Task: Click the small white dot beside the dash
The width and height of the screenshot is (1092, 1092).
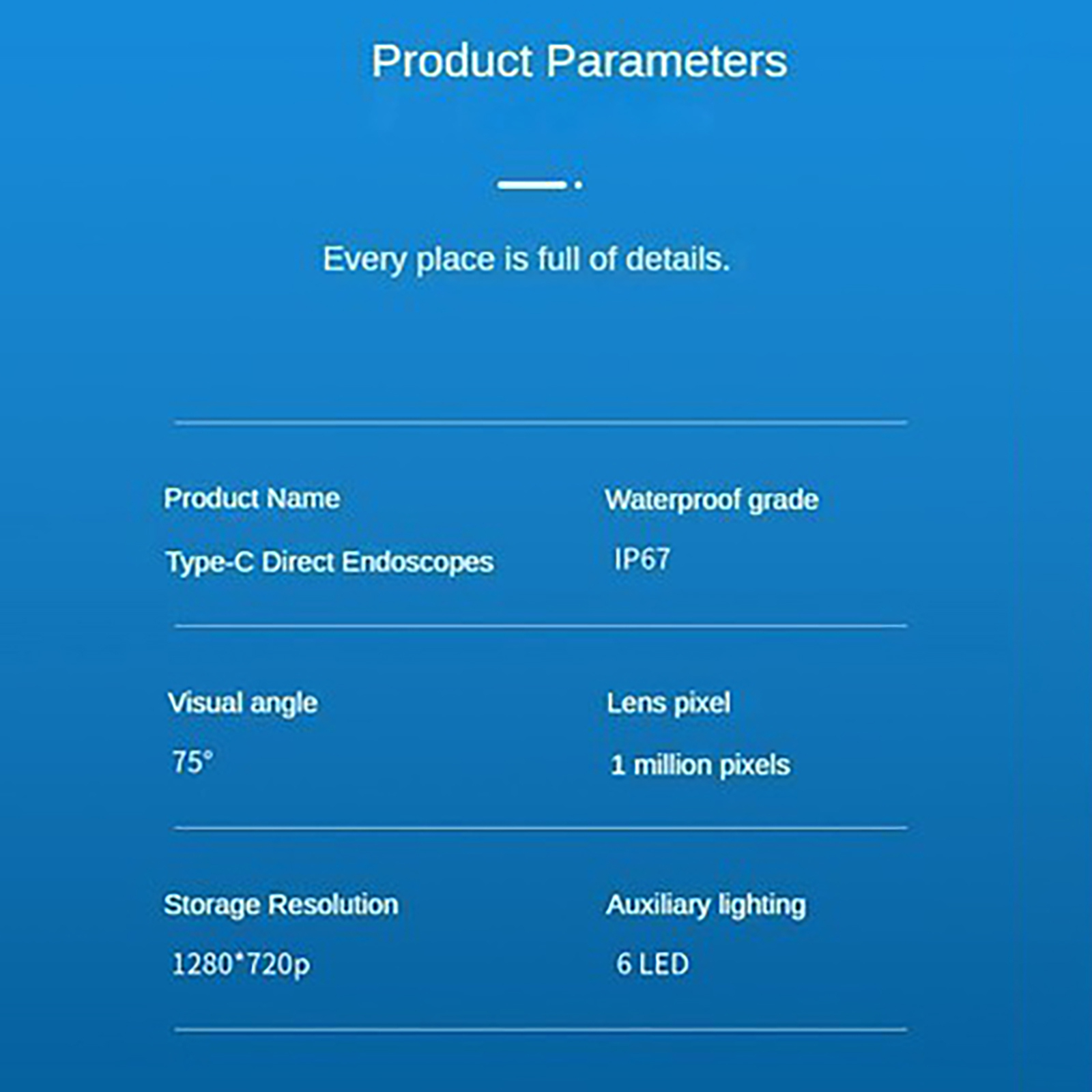Action: point(578,184)
